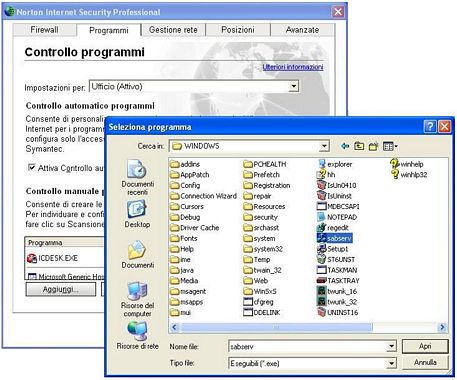Switch to the Posizioni tab
The width and height of the screenshot is (457, 380).
click(238, 30)
